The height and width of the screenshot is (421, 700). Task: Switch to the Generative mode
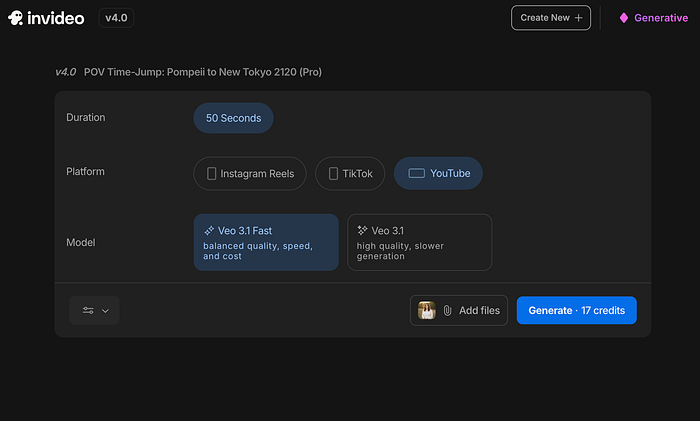tap(660, 18)
